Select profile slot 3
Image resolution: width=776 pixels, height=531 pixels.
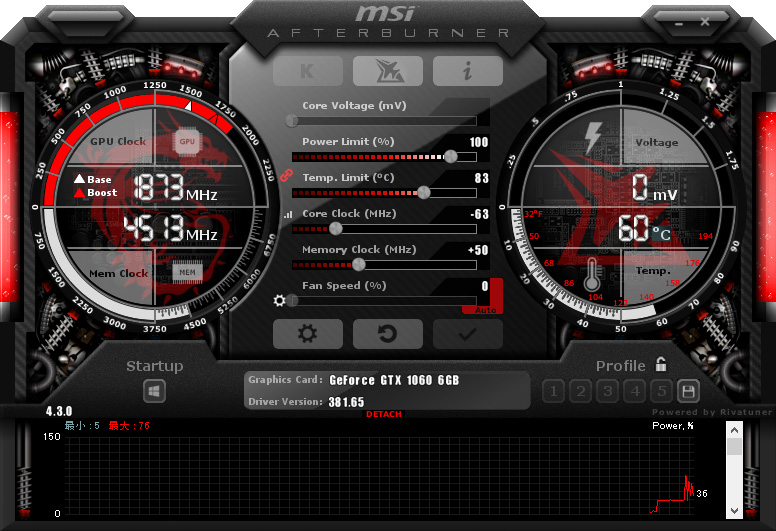coord(608,391)
